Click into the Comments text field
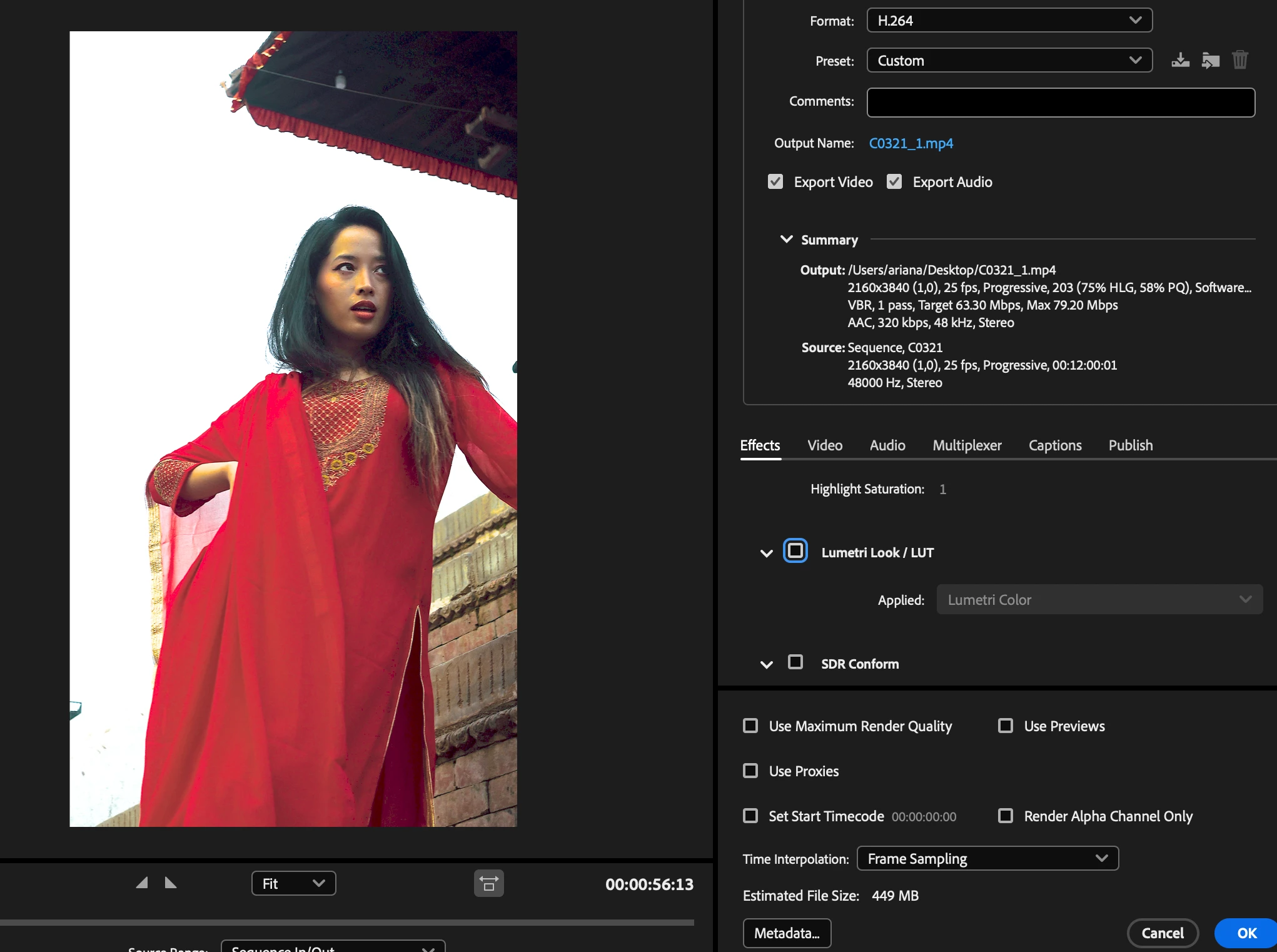The width and height of the screenshot is (1277, 952). (x=1060, y=103)
